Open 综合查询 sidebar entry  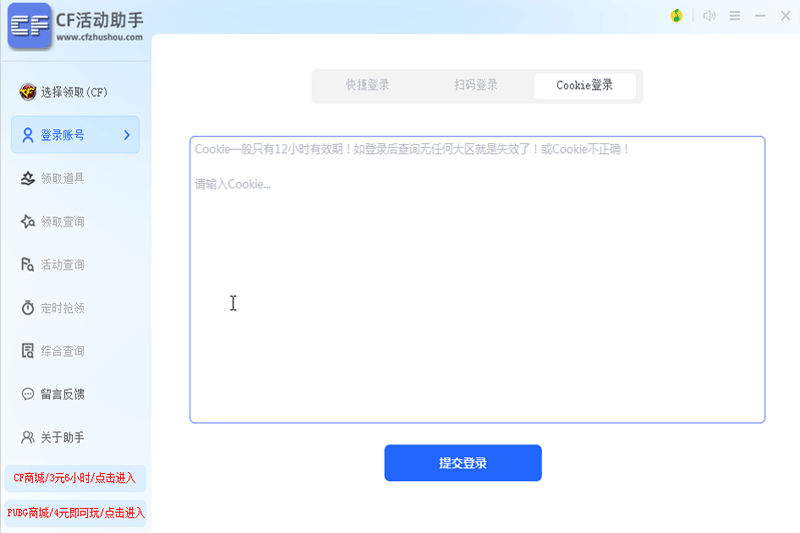[76, 351]
